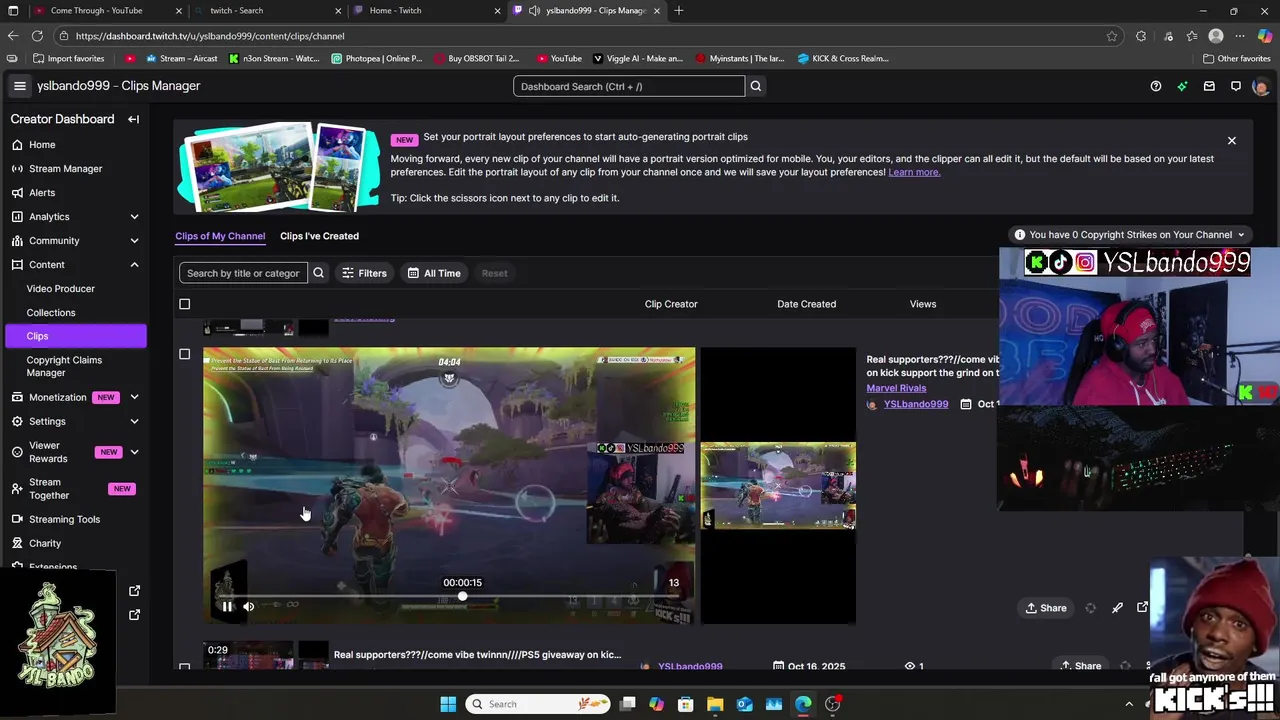The width and height of the screenshot is (1280, 720).
Task: Open the playing clip in new window icon
Action: click(x=1142, y=607)
